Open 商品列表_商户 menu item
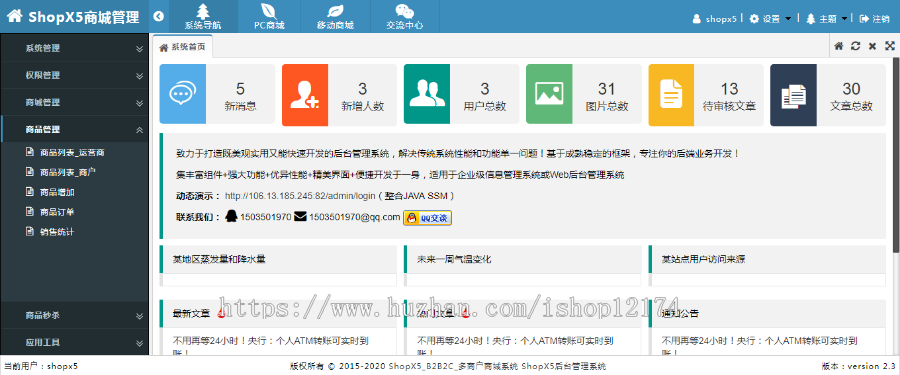Viewport: 900px width, 375px height. click(x=61, y=172)
